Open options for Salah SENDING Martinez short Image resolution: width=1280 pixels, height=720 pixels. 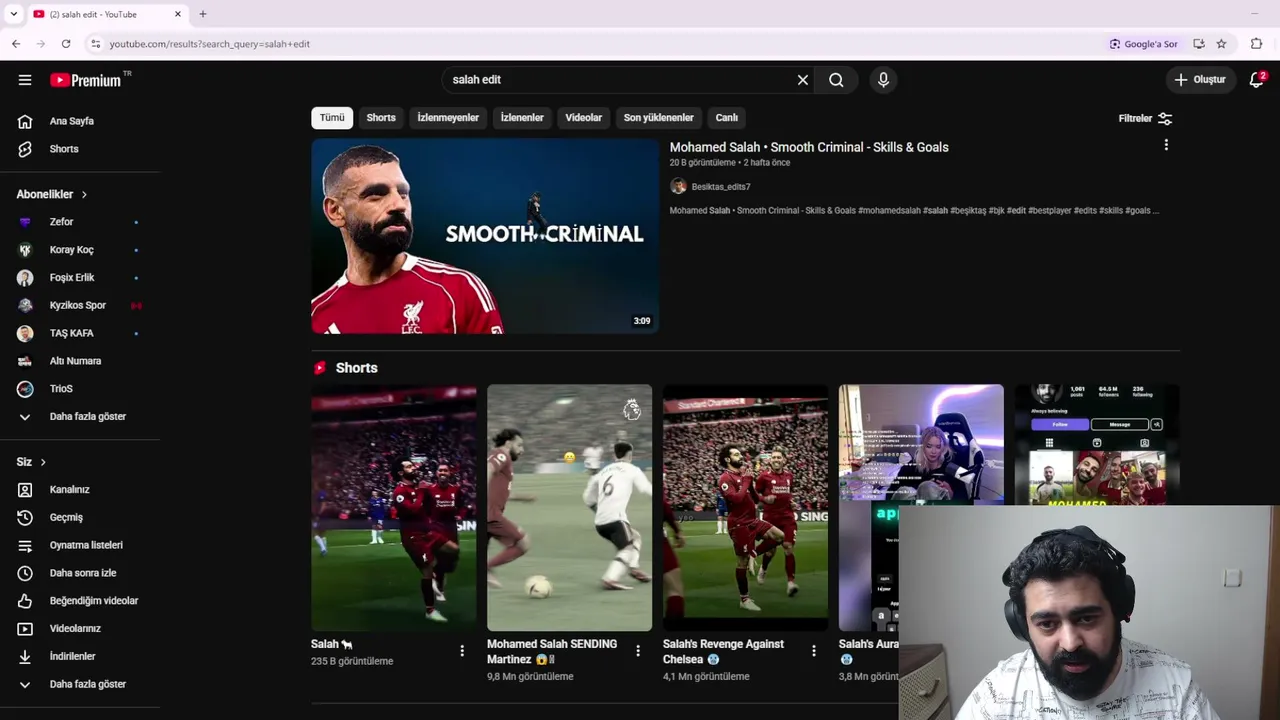(x=638, y=651)
